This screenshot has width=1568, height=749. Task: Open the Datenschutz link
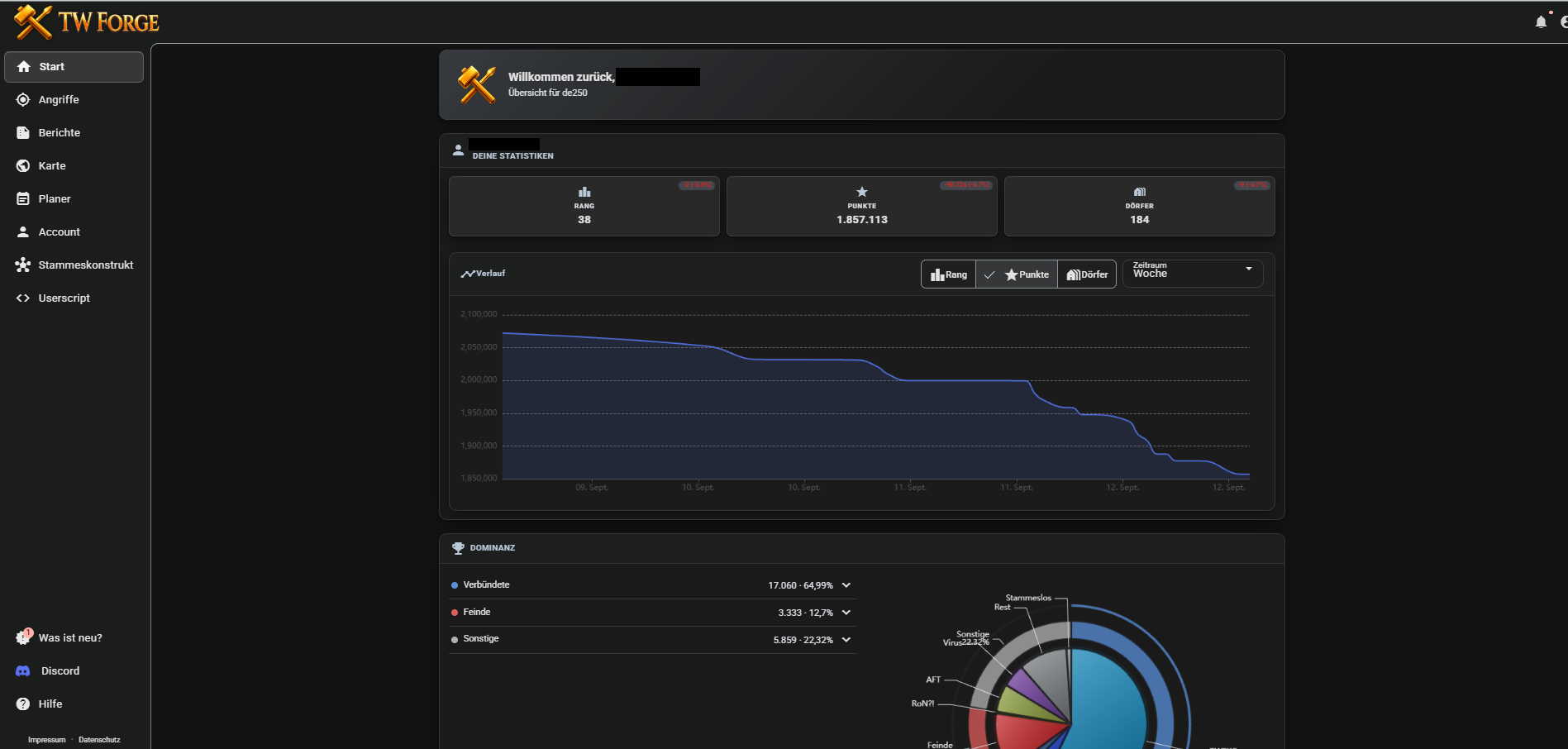click(x=99, y=740)
